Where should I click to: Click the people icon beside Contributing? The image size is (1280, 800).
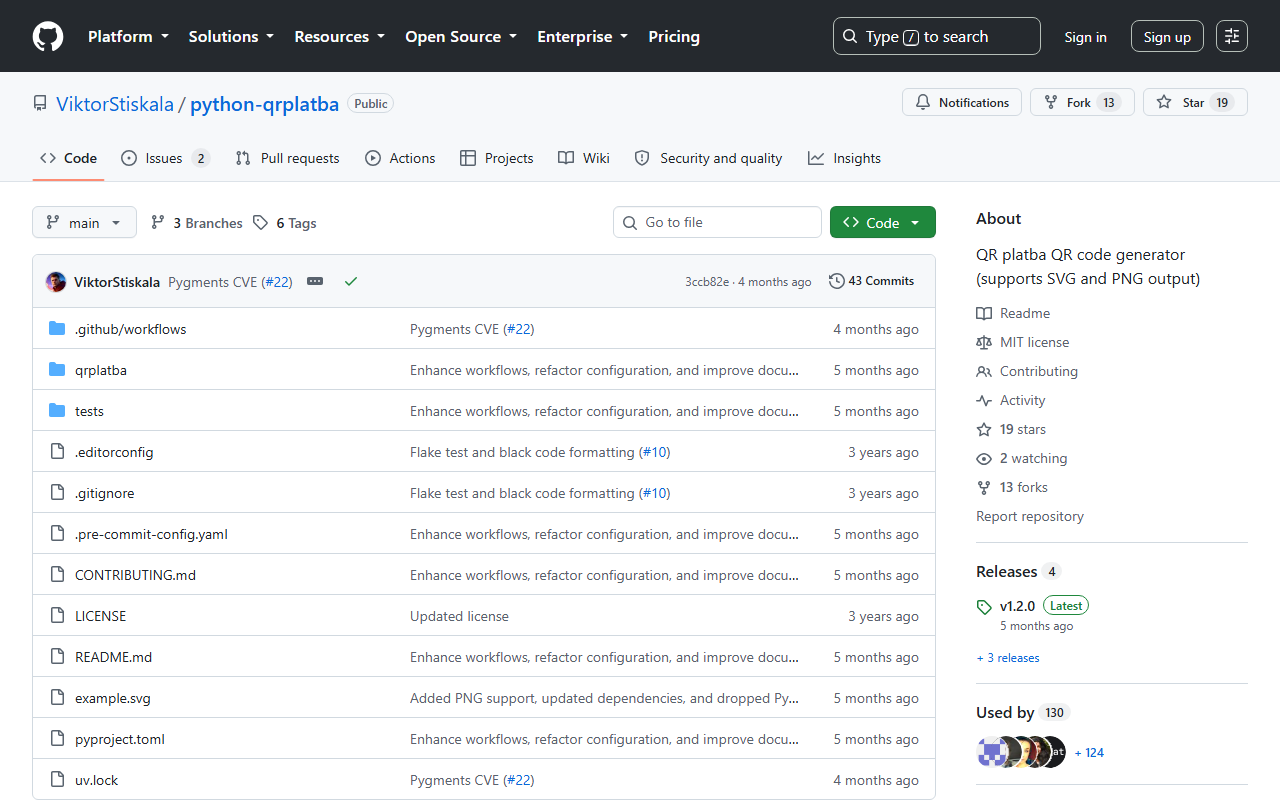coord(984,371)
